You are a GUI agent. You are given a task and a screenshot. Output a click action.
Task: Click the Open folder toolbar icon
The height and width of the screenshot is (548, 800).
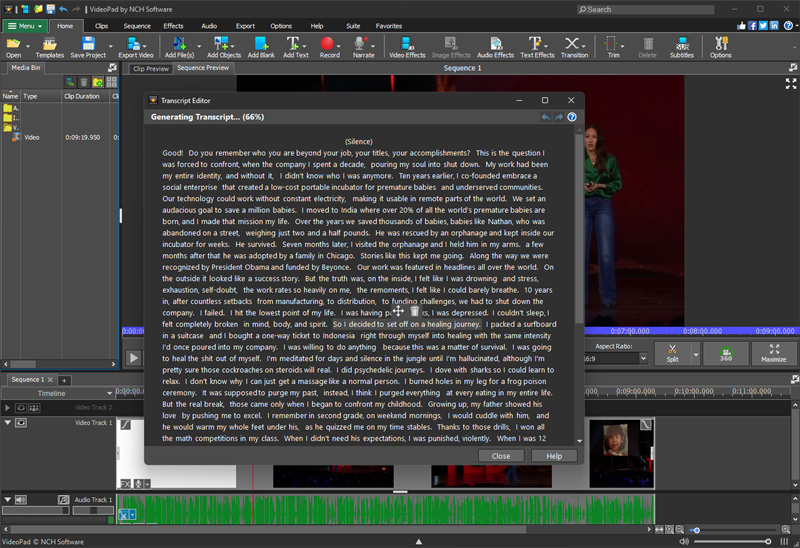(13, 47)
